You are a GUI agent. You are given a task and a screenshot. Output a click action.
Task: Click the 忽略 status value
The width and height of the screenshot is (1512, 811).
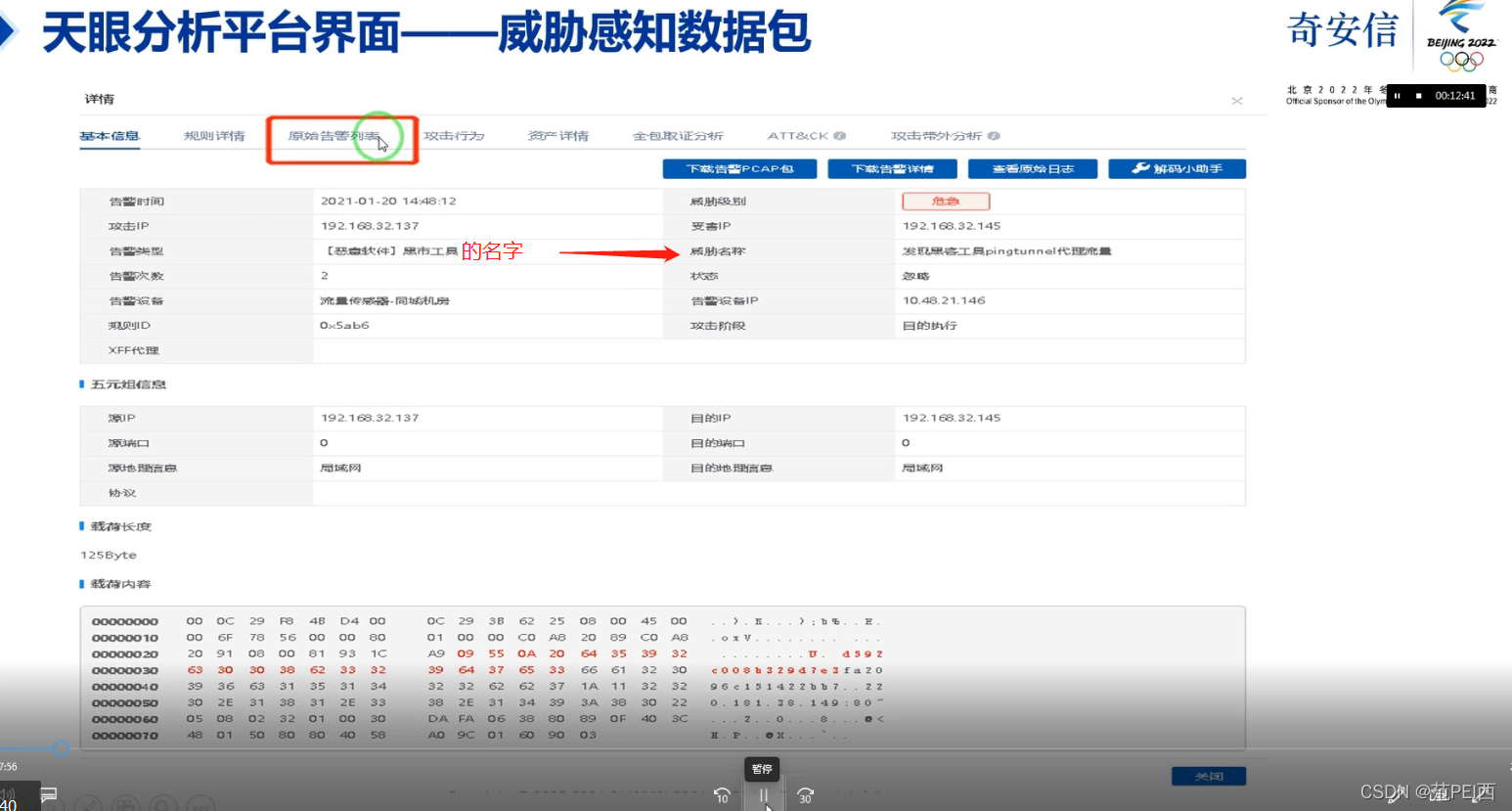pyautogui.click(x=915, y=276)
